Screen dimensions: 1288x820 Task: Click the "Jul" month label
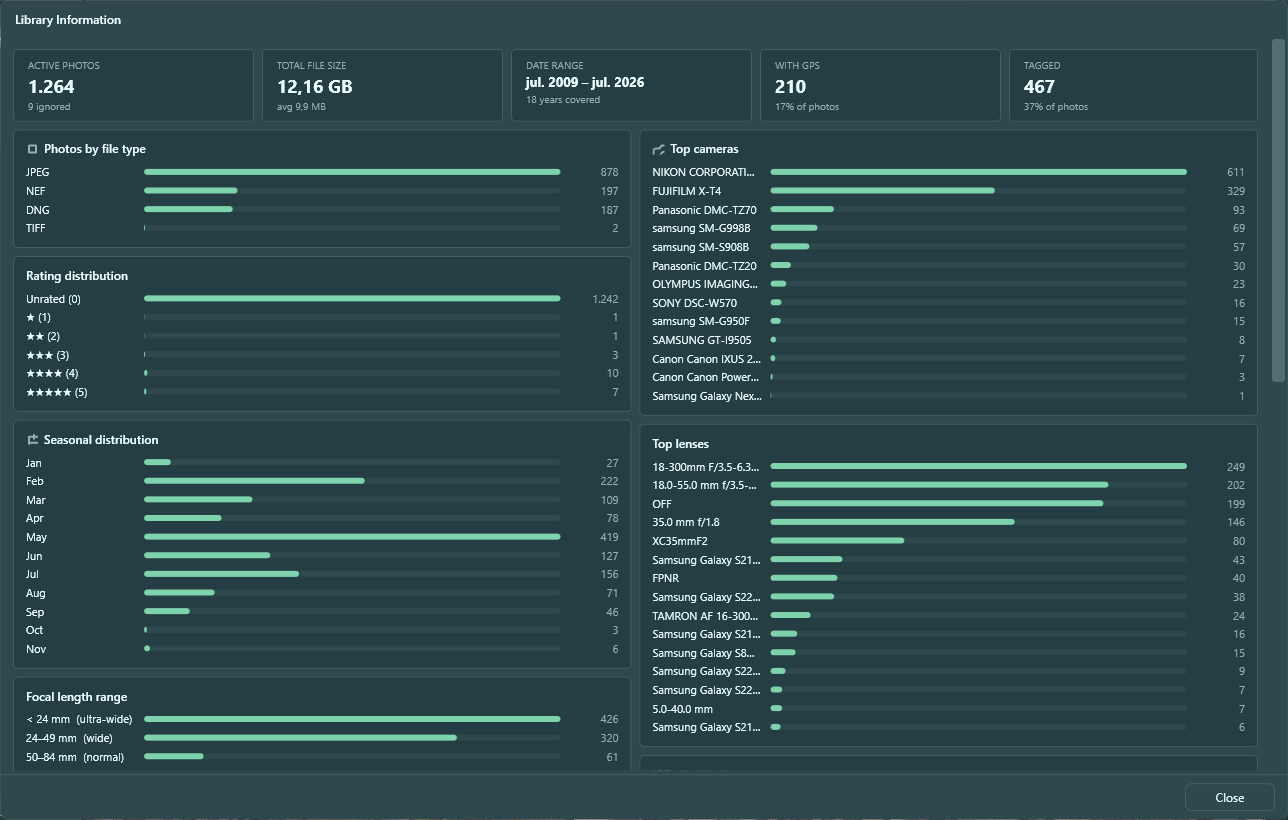[x=33, y=574]
